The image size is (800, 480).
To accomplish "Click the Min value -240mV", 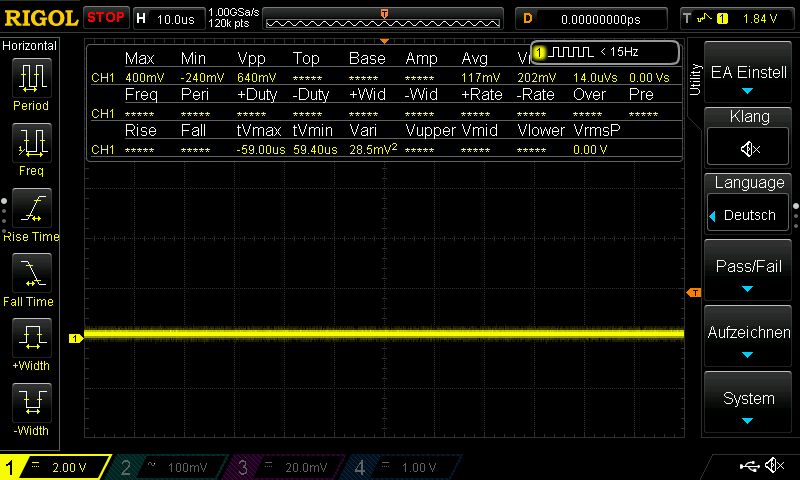I will [202, 78].
